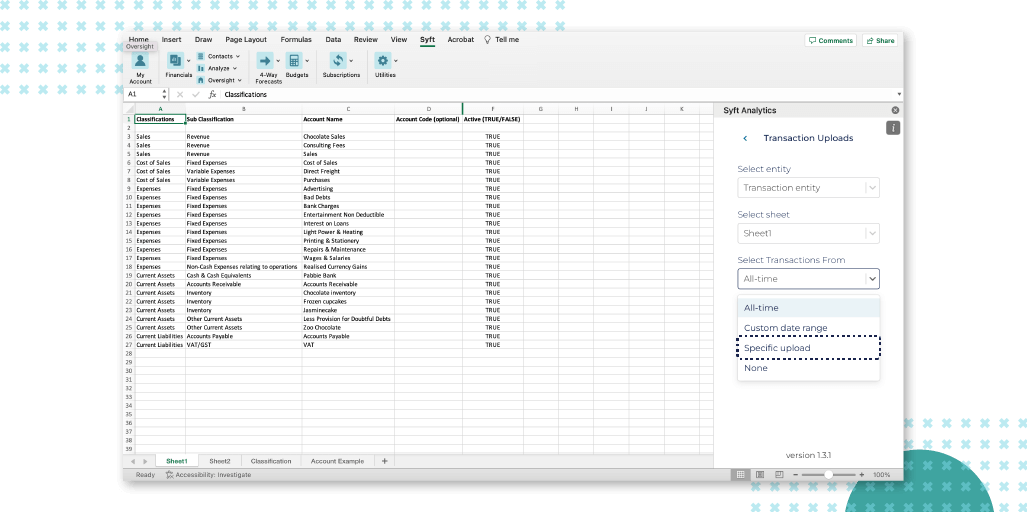Click the Name Box showing A1

tap(143, 94)
